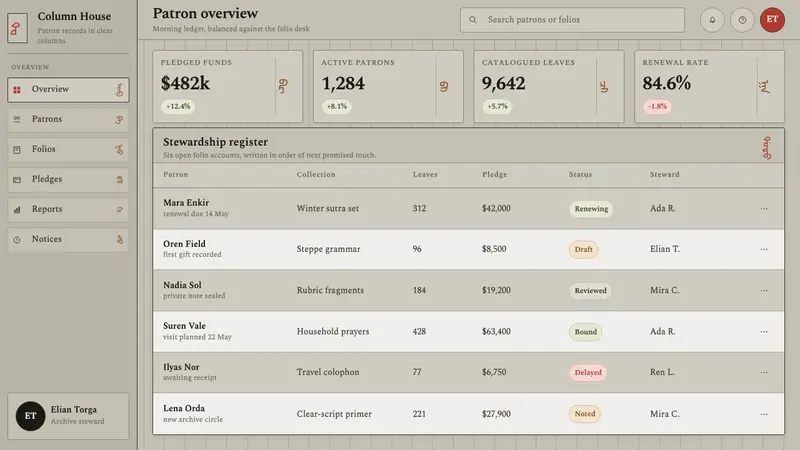Open the Pledged Funds $482k card
Viewport: 800px width, 450px height.
[x=228, y=86]
